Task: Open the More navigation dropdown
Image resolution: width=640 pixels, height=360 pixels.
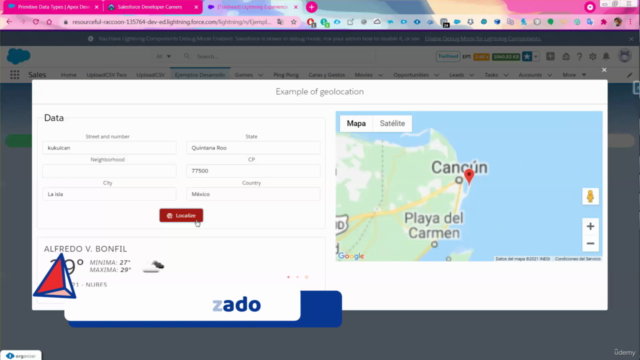Action: click(574, 75)
